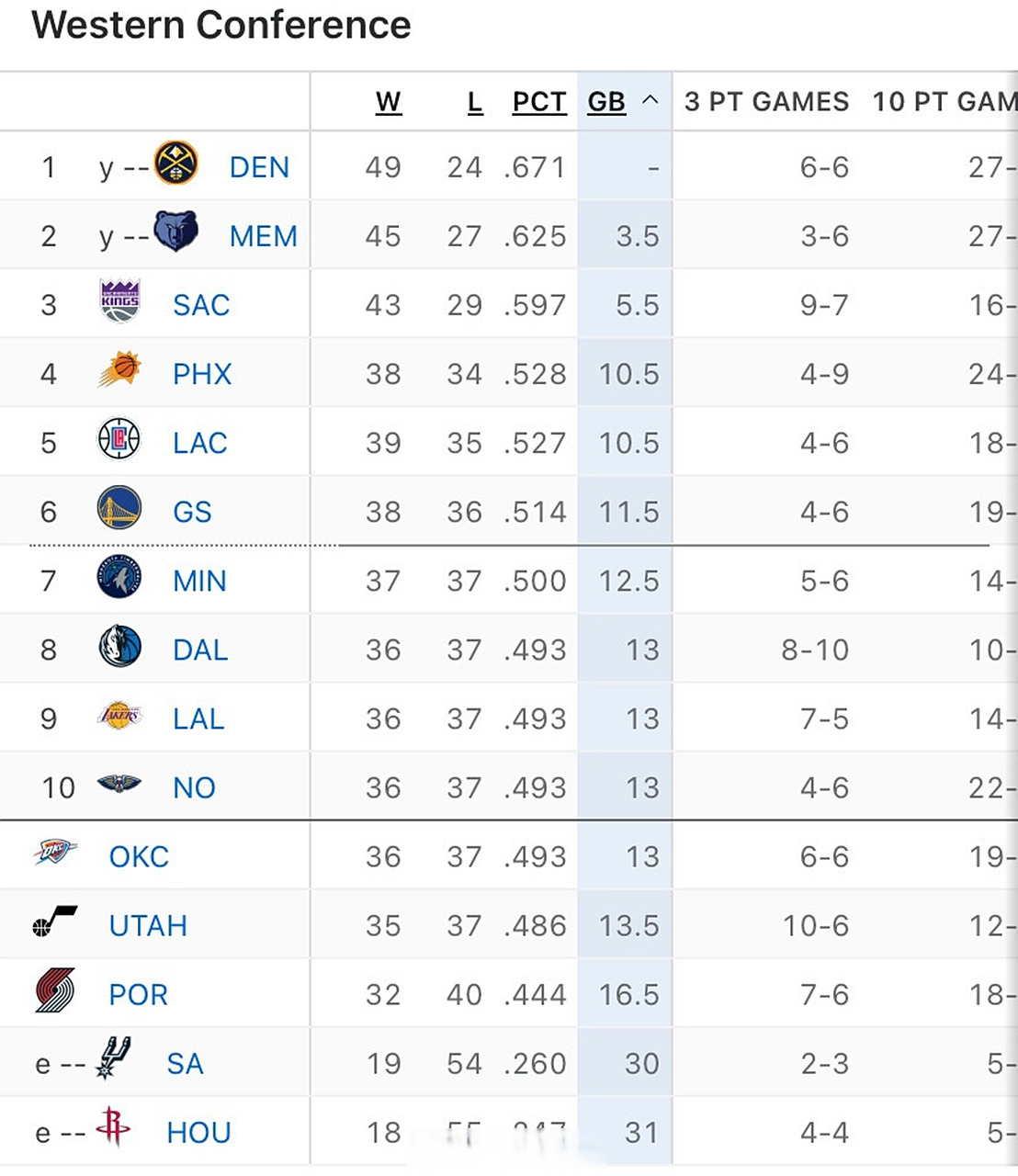Click the Sacramento Kings logo
Image resolution: width=1018 pixels, height=1176 pixels.
(x=119, y=301)
